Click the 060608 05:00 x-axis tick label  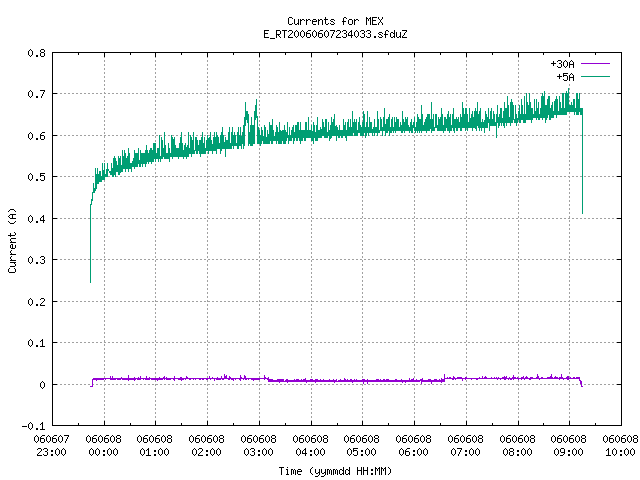(x=361, y=445)
